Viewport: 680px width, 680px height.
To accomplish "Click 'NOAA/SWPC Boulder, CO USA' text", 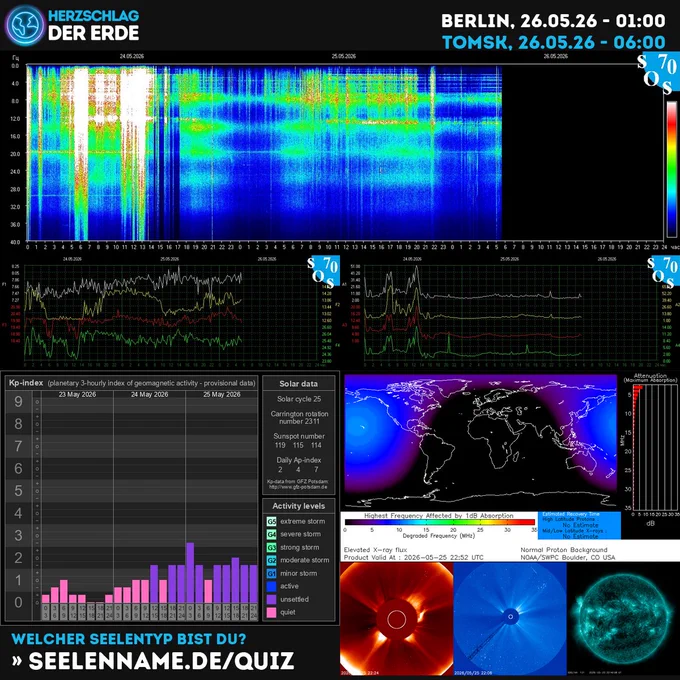I will pos(568,557).
